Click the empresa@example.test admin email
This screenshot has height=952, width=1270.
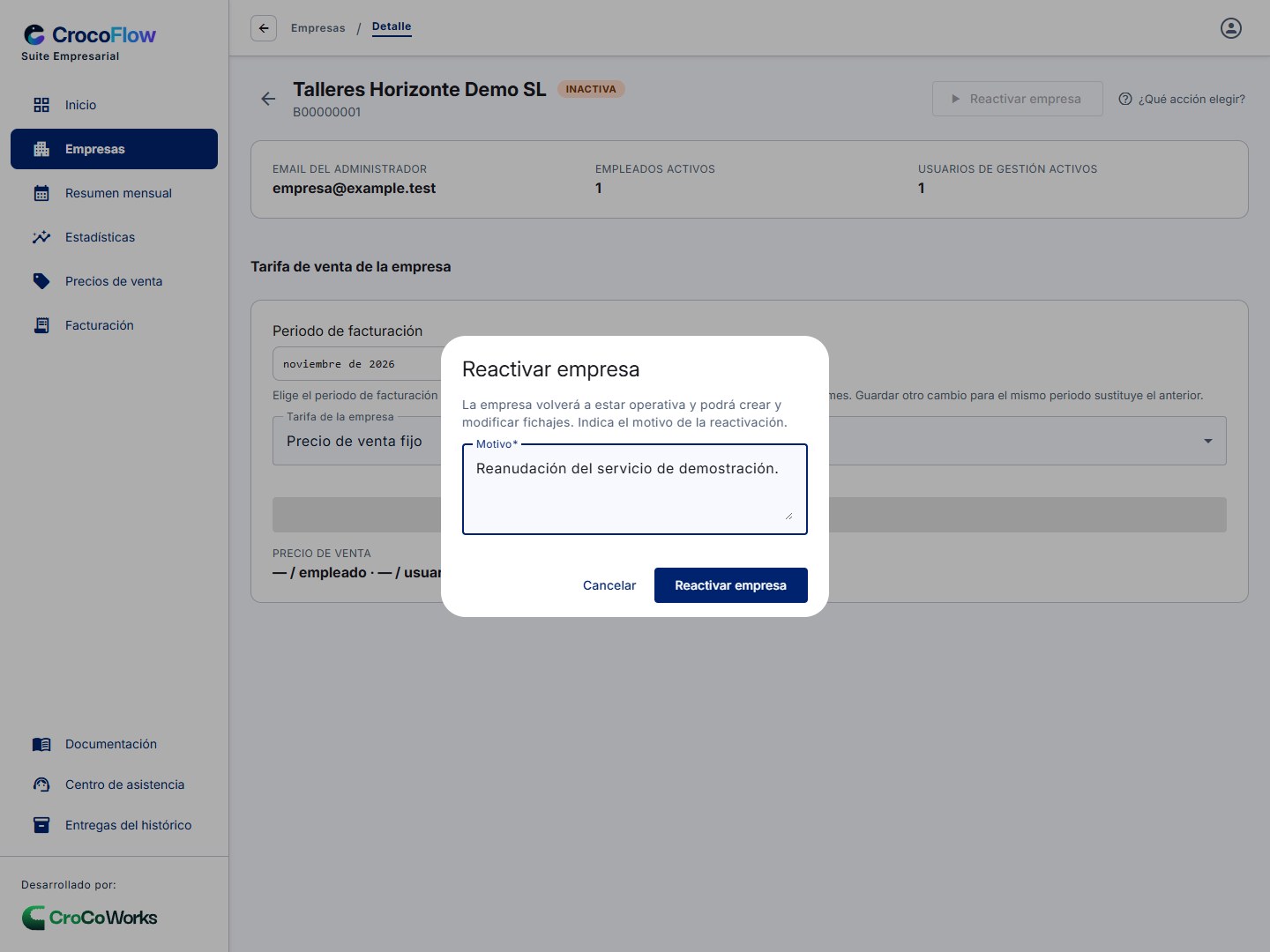[354, 188]
